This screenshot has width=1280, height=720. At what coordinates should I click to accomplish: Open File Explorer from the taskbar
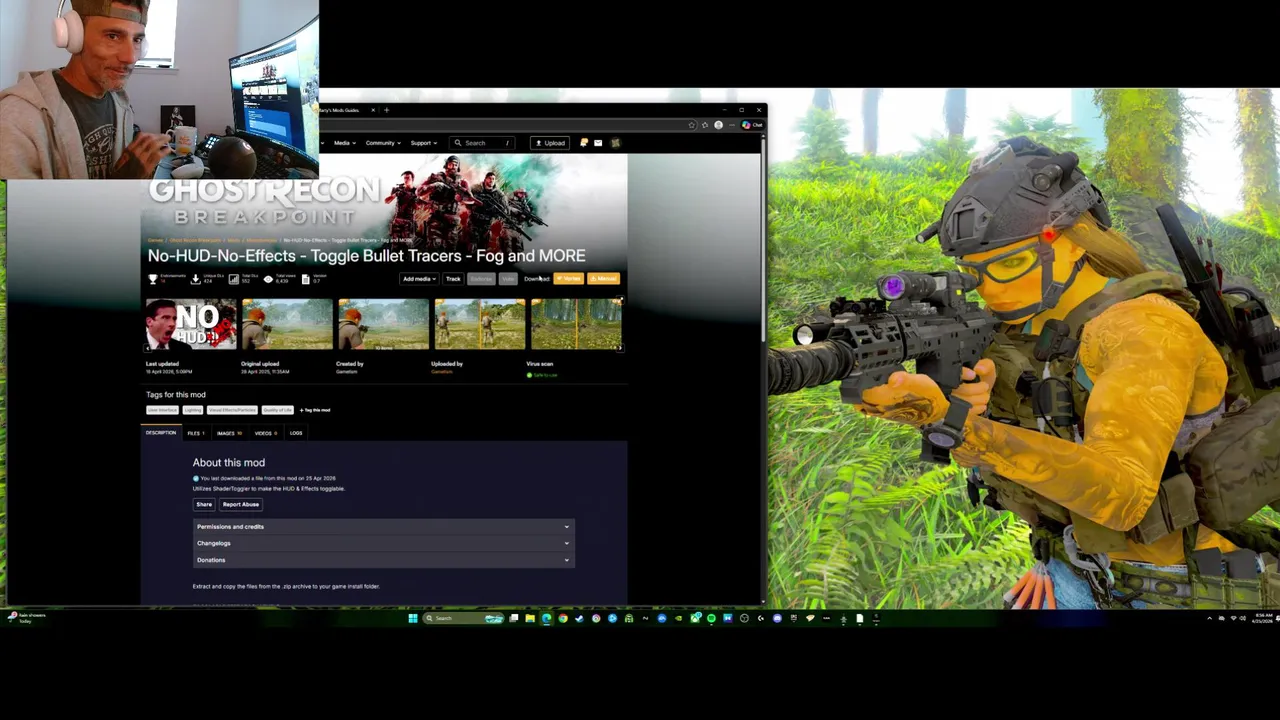[x=530, y=618]
